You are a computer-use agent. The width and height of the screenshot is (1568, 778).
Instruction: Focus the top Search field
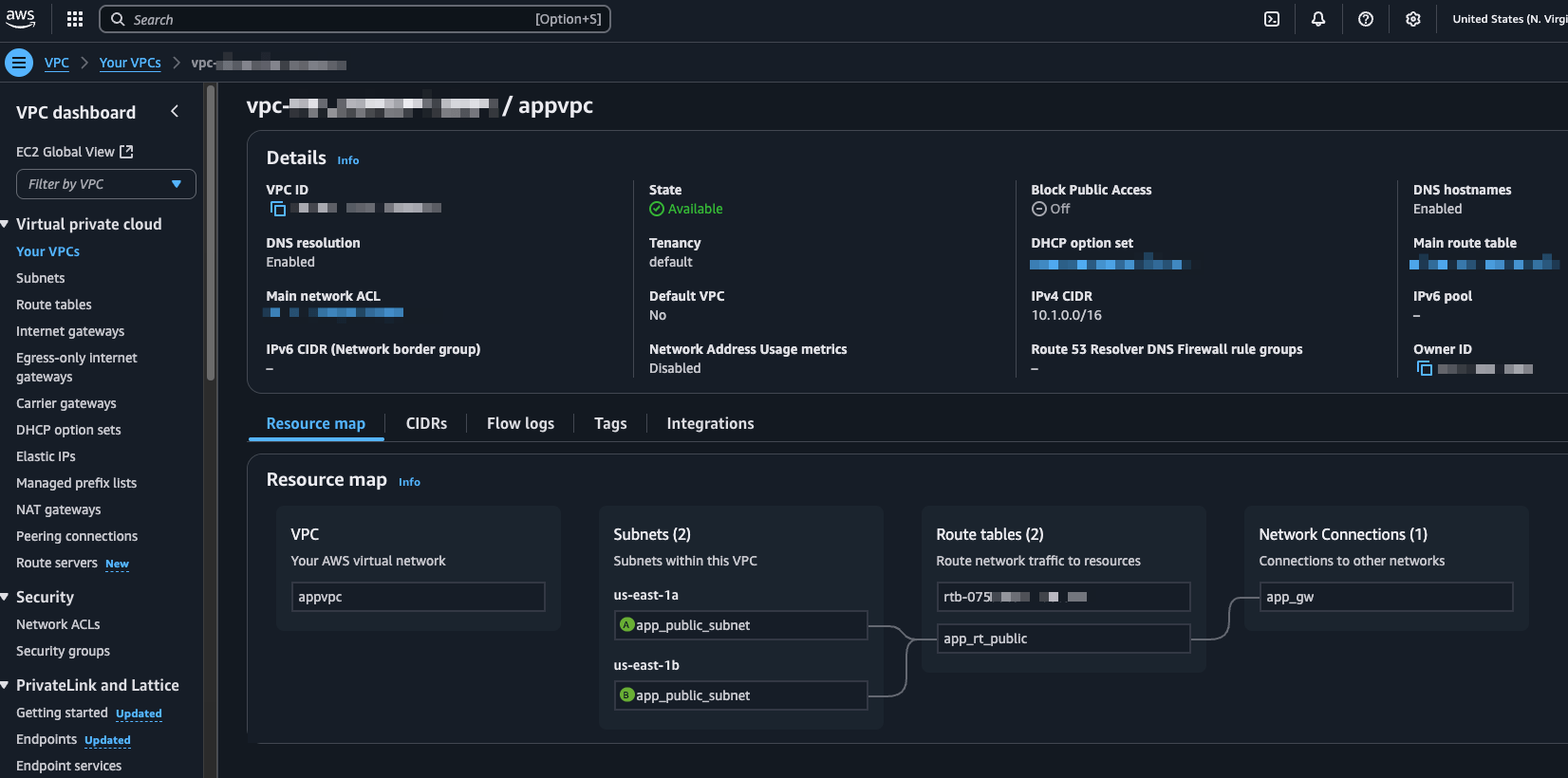pos(355,19)
